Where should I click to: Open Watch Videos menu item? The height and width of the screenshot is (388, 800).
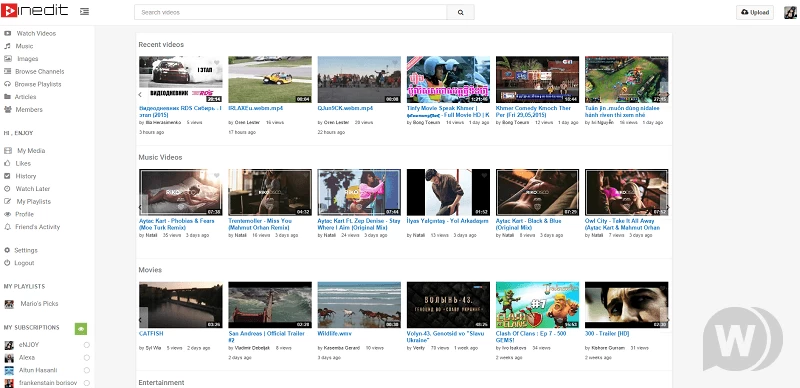[36, 33]
